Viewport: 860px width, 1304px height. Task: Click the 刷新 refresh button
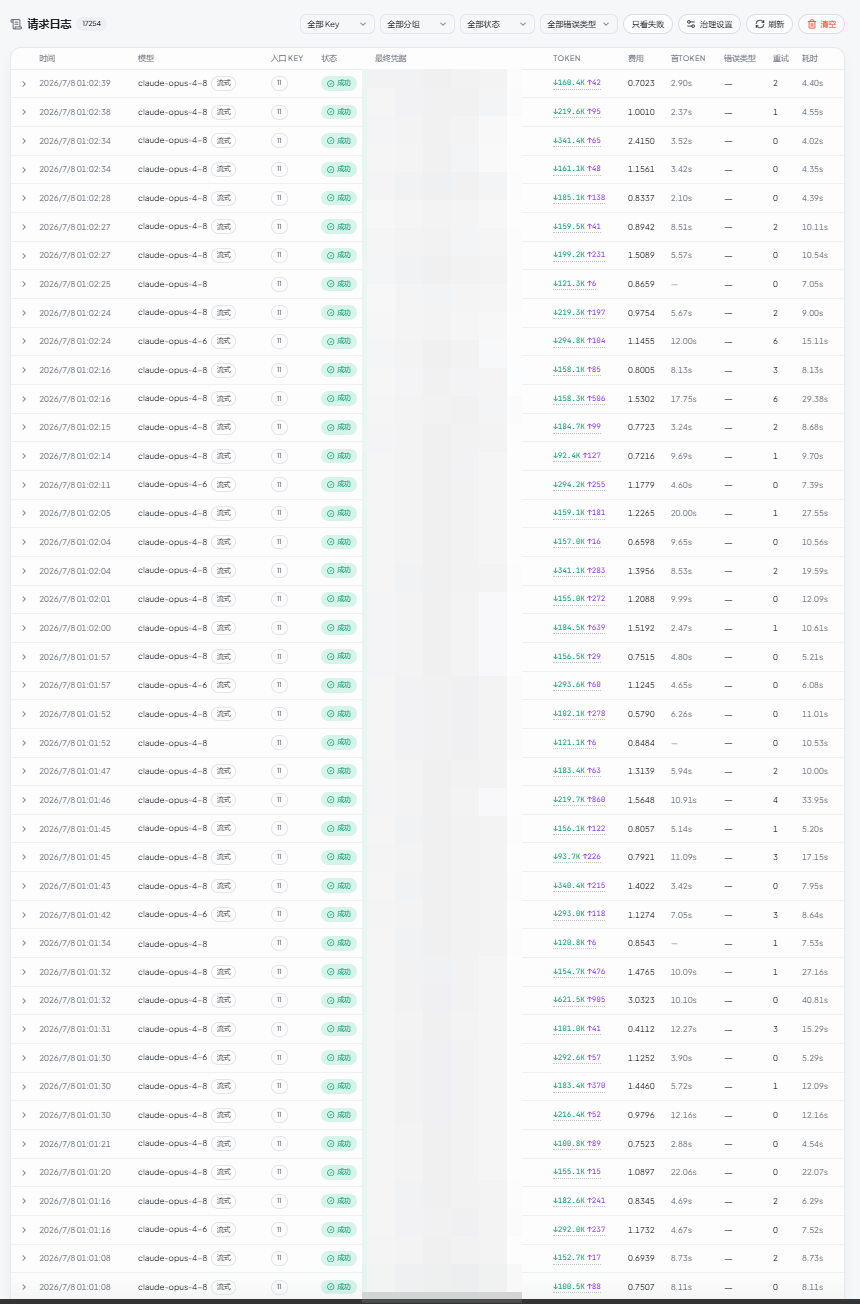point(769,24)
